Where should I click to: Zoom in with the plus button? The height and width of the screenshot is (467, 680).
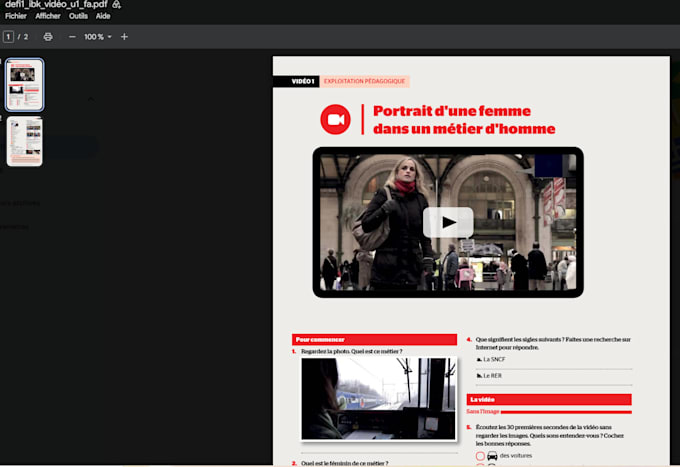[x=124, y=37]
